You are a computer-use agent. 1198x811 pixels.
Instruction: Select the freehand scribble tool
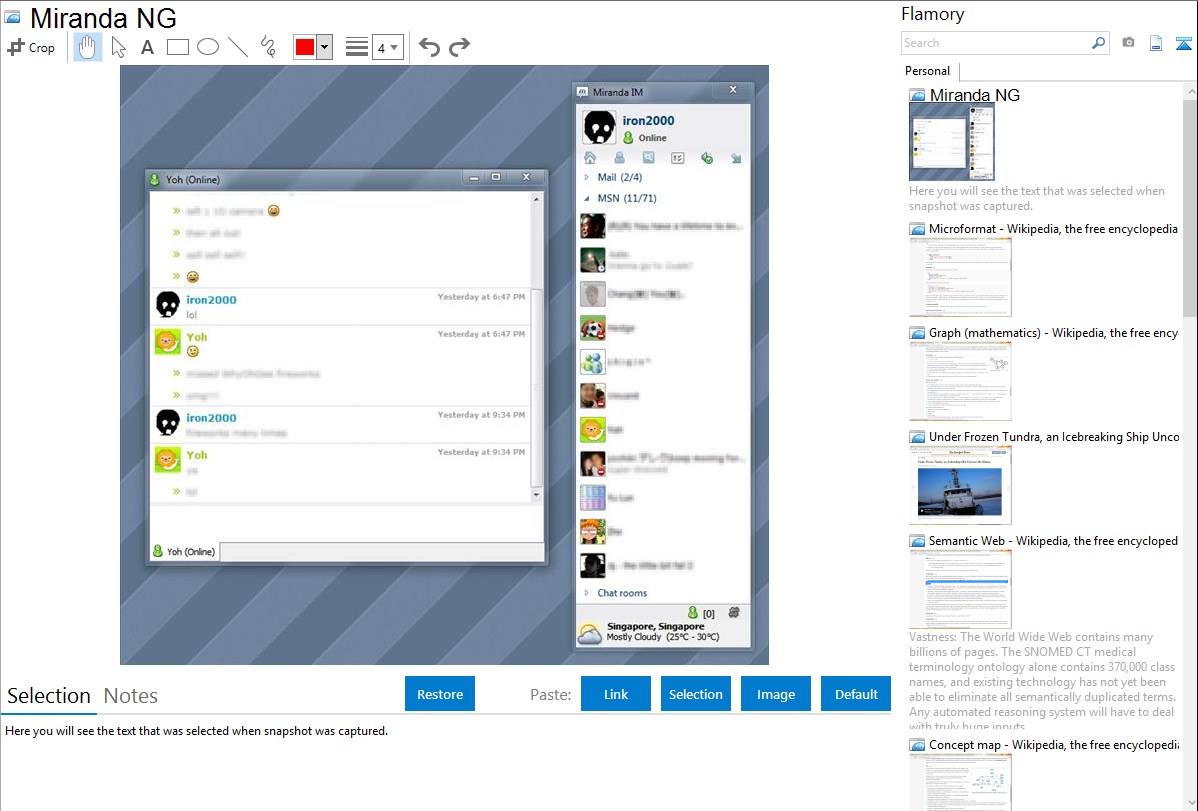(x=268, y=47)
